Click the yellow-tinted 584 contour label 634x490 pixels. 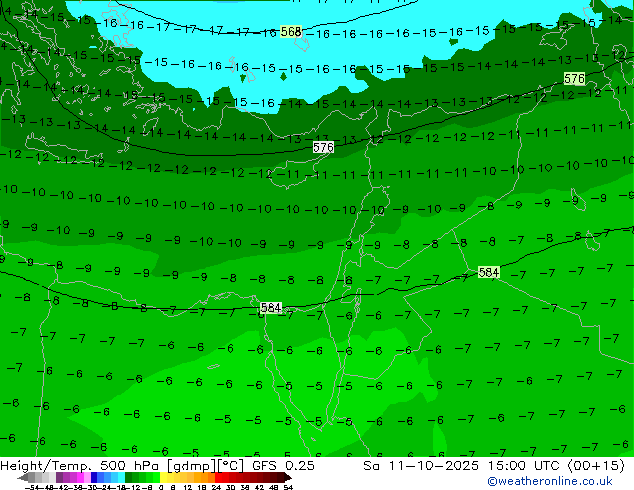(488, 272)
